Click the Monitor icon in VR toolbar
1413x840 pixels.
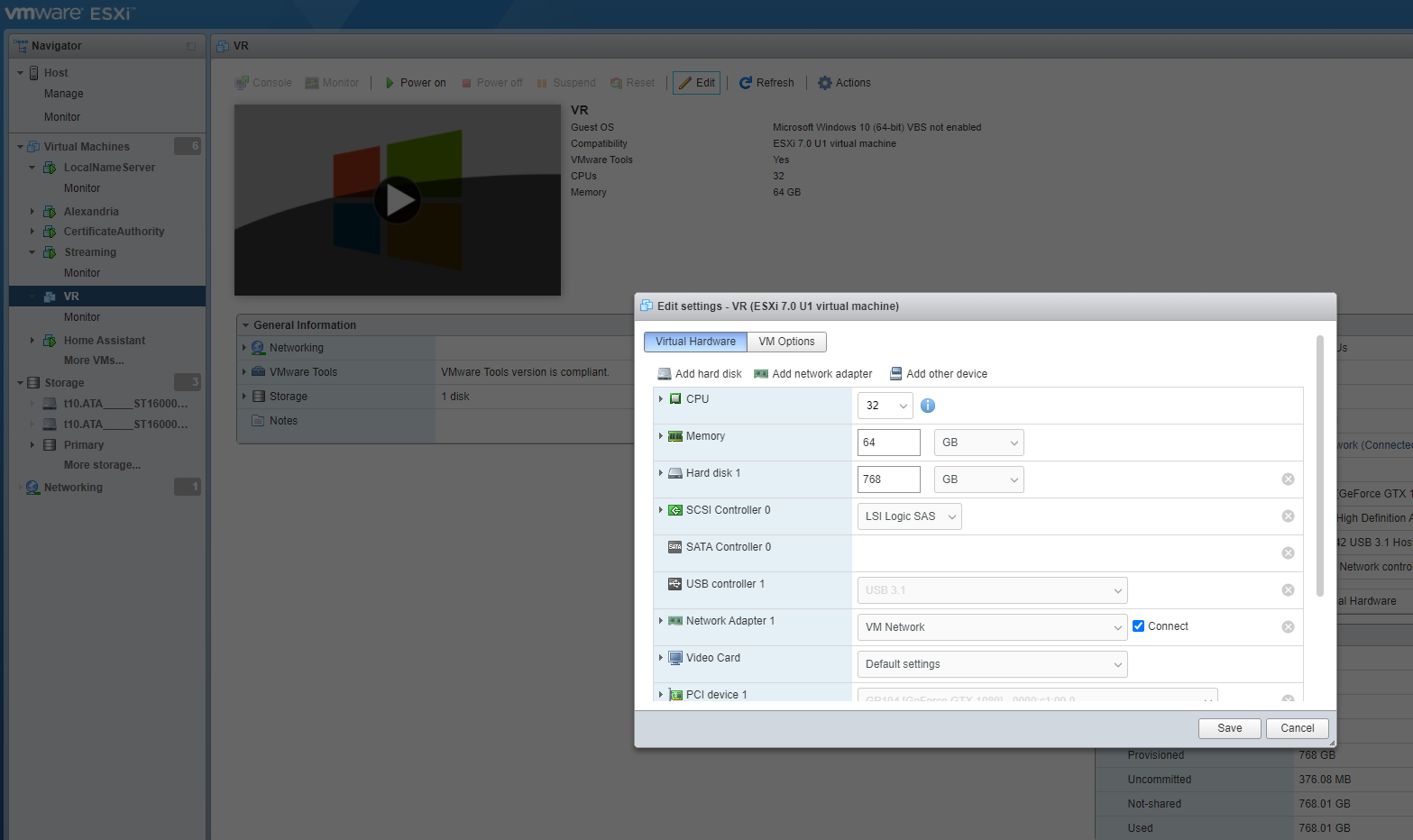coord(312,83)
